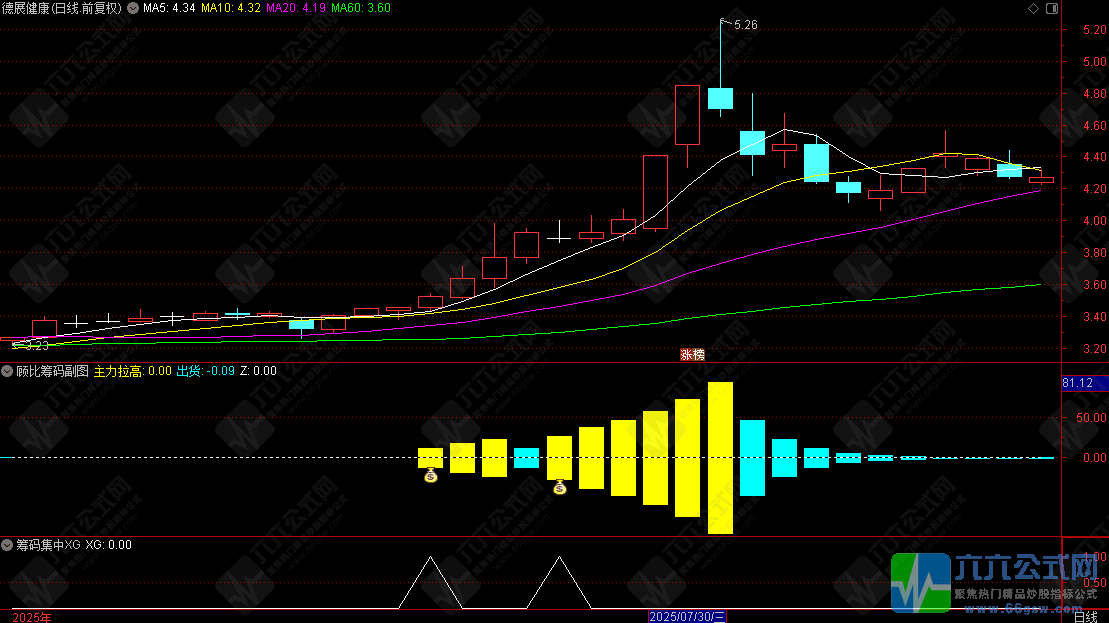Click the 2025/07/30 date marker
Viewport: 1109px width, 623px height.
click(x=687, y=617)
